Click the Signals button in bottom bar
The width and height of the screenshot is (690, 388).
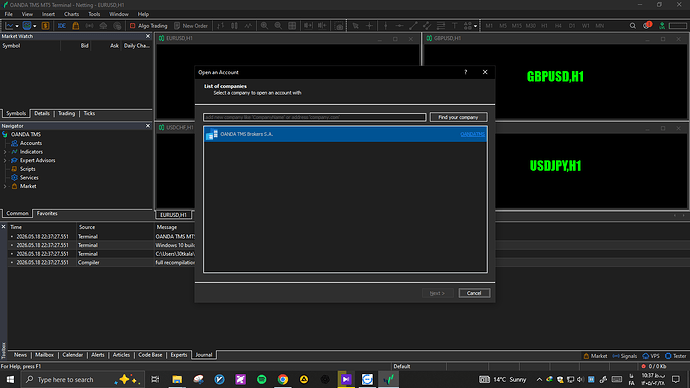click(624, 356)
